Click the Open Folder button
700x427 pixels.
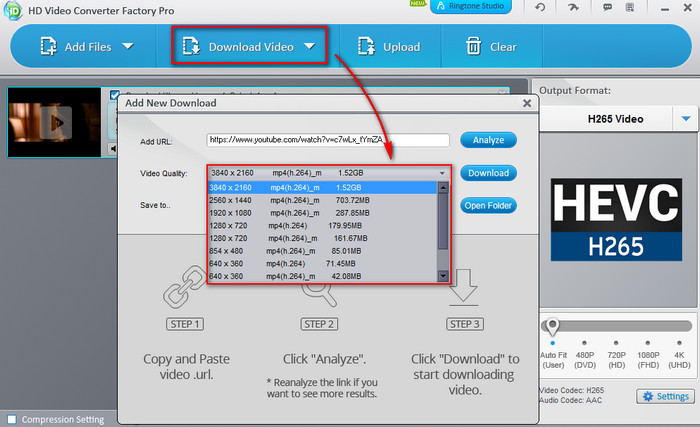(x=488, y=205)
